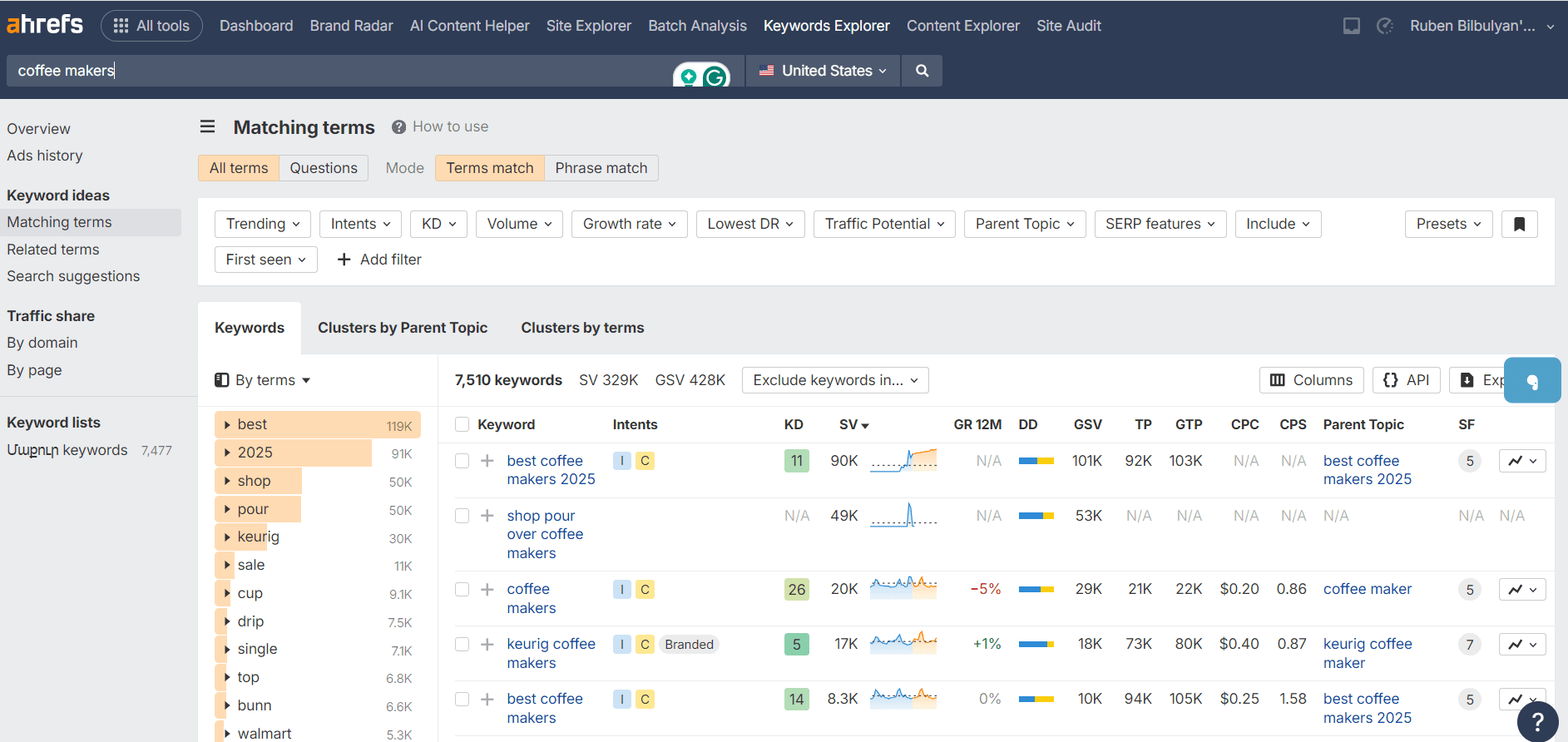Open the United States country dropdown
Viewport: 1568px width, 742px height.
tap(823, 71)
